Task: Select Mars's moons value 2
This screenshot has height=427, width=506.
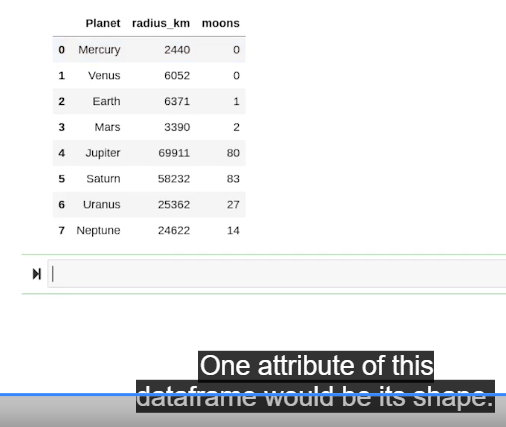Action: [236, 127]
